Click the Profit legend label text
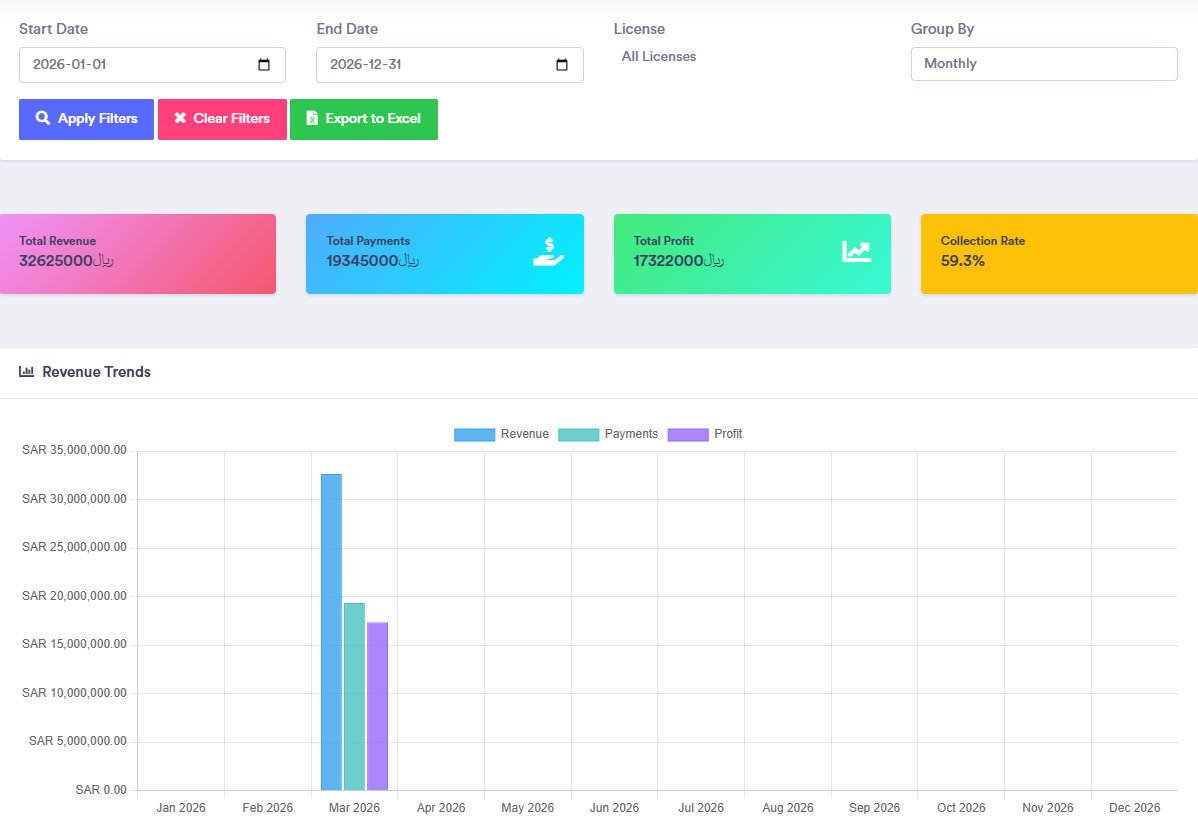This screenshot has height=829, width=1198. click(728, 434)
